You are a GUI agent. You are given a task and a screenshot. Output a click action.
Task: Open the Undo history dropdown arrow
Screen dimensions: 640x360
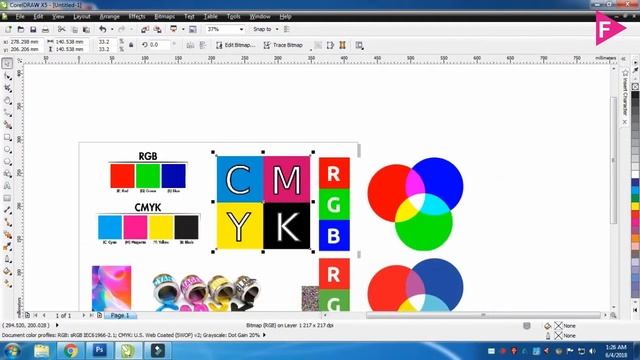(112, 29)
